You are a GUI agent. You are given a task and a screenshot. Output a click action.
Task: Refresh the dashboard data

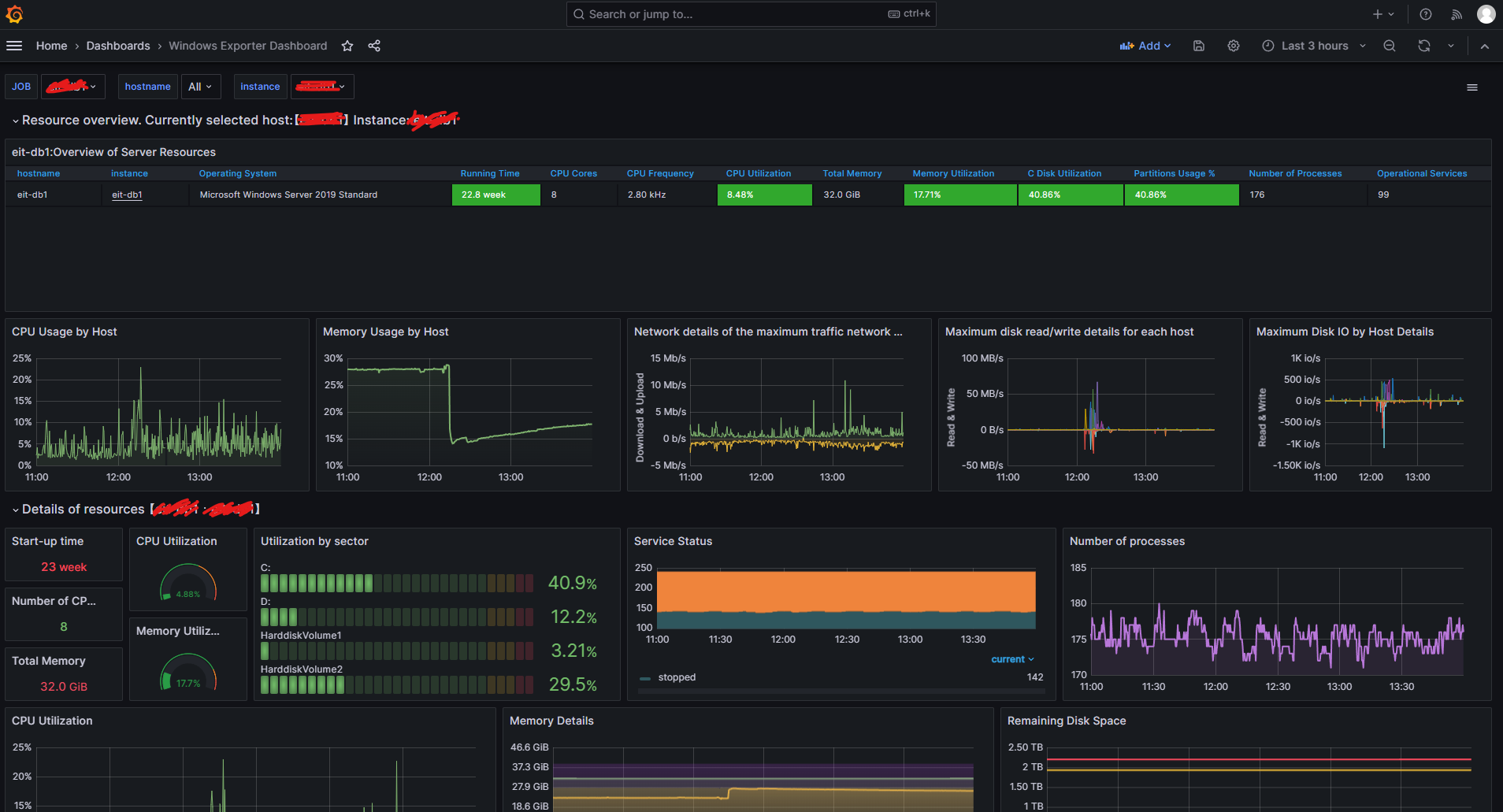[1423, 46]
